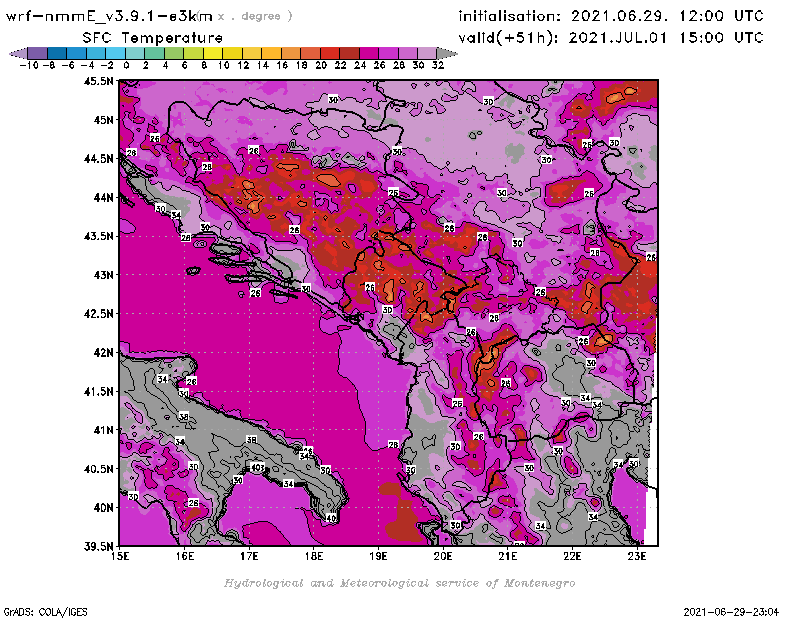
Task: Click the '42N' latitude label
Action: 103,353
